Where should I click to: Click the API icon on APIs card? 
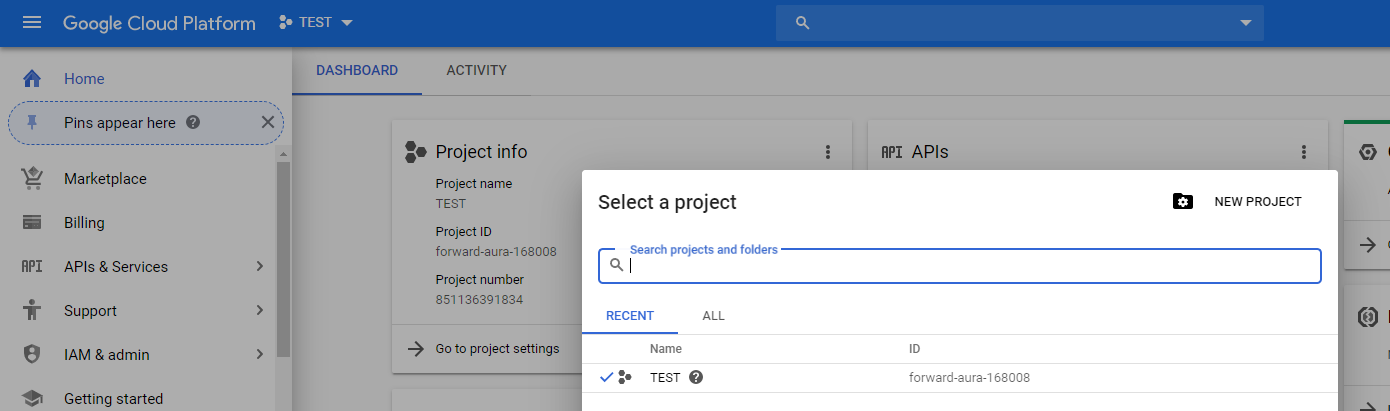point(891,152)
